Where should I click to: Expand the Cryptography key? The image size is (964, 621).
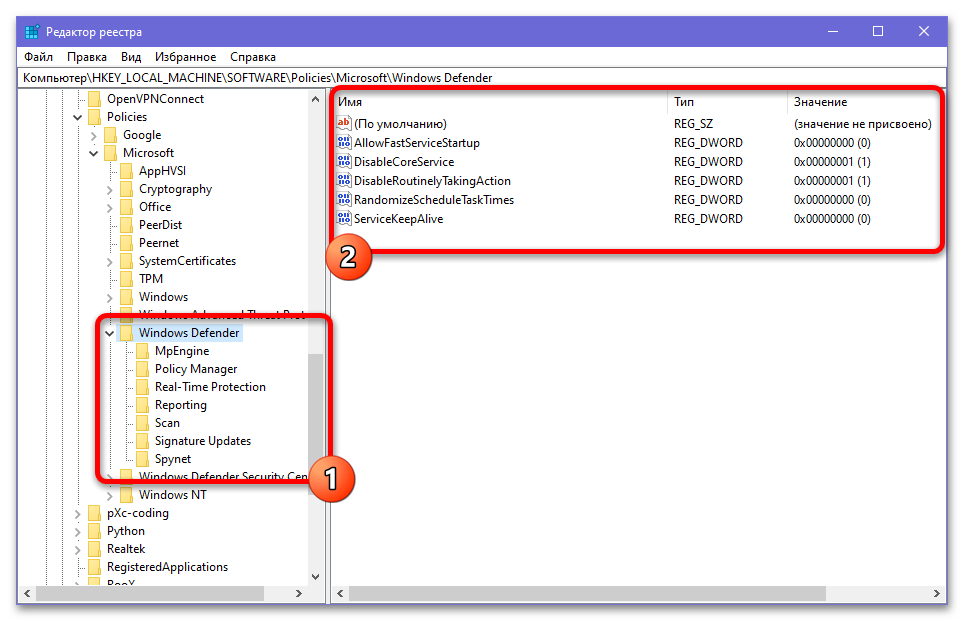point(109,189)
